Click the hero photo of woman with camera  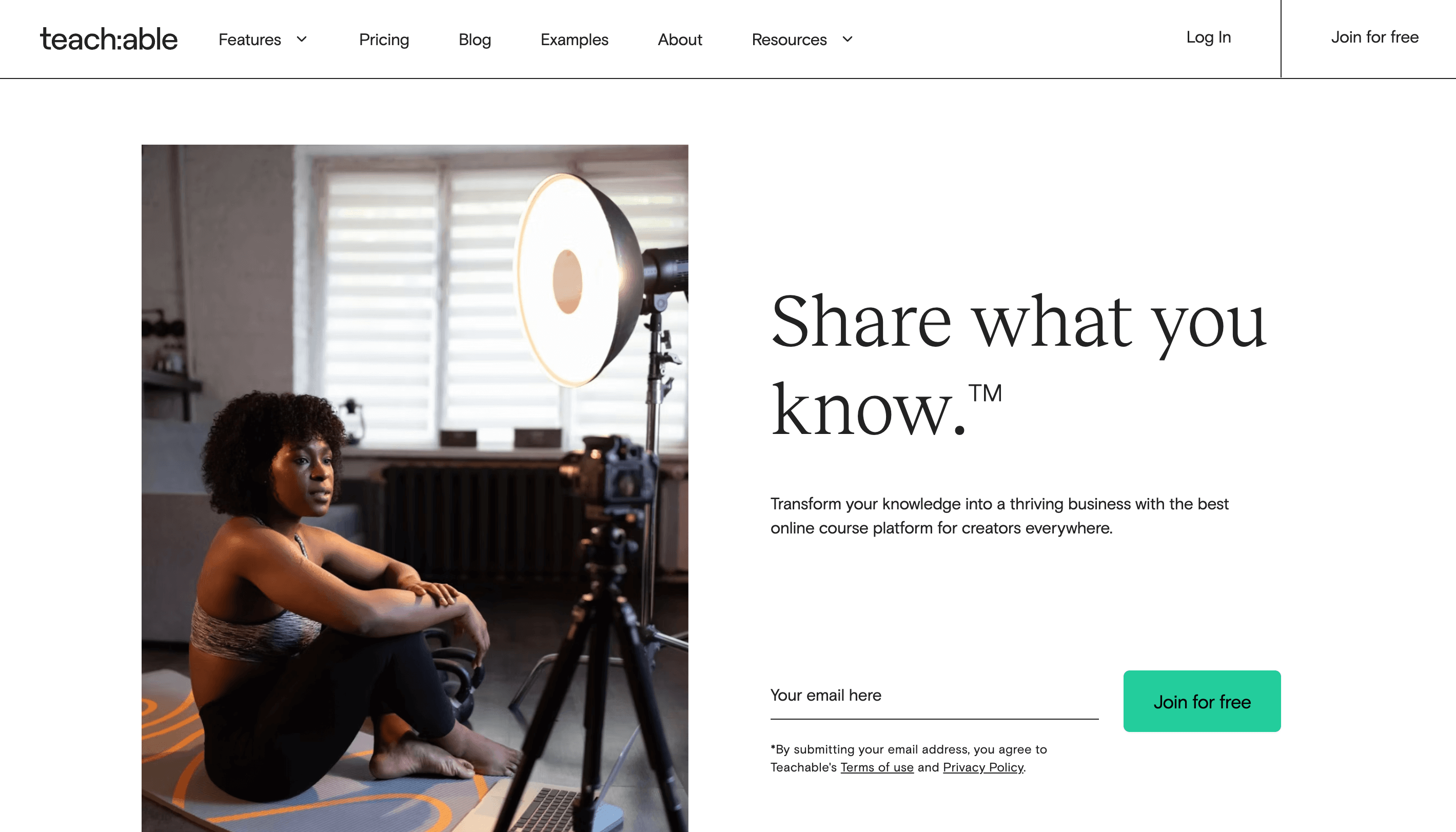pyautogui.click(x=415, y=488)
